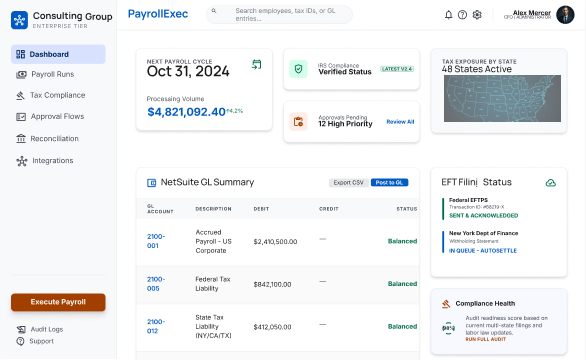This screenshot has width=586, height=360.
Task: Click Alex Mercer profile avatar
Action: click(565, 15)
